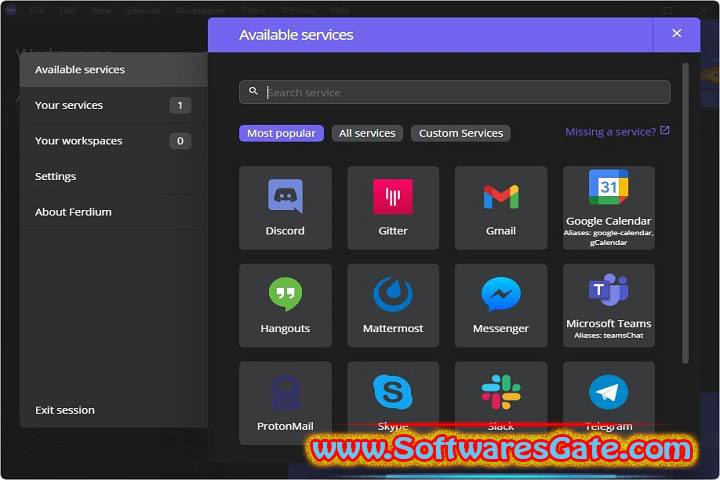The image size is (720, 480).
Task: Click the Your services count badge 1
Action: click(180, 105)
